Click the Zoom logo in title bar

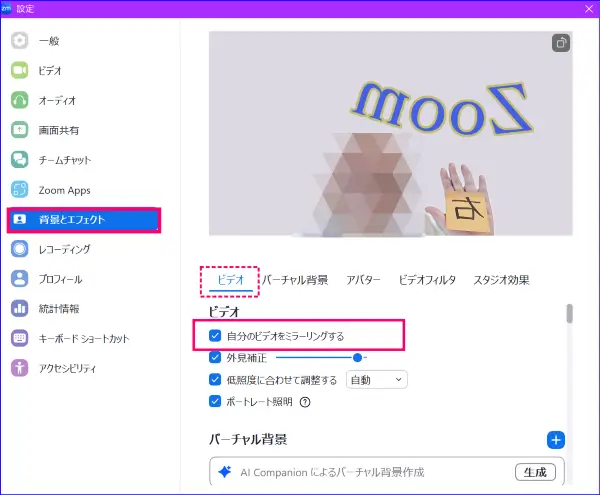click(7, 8)
